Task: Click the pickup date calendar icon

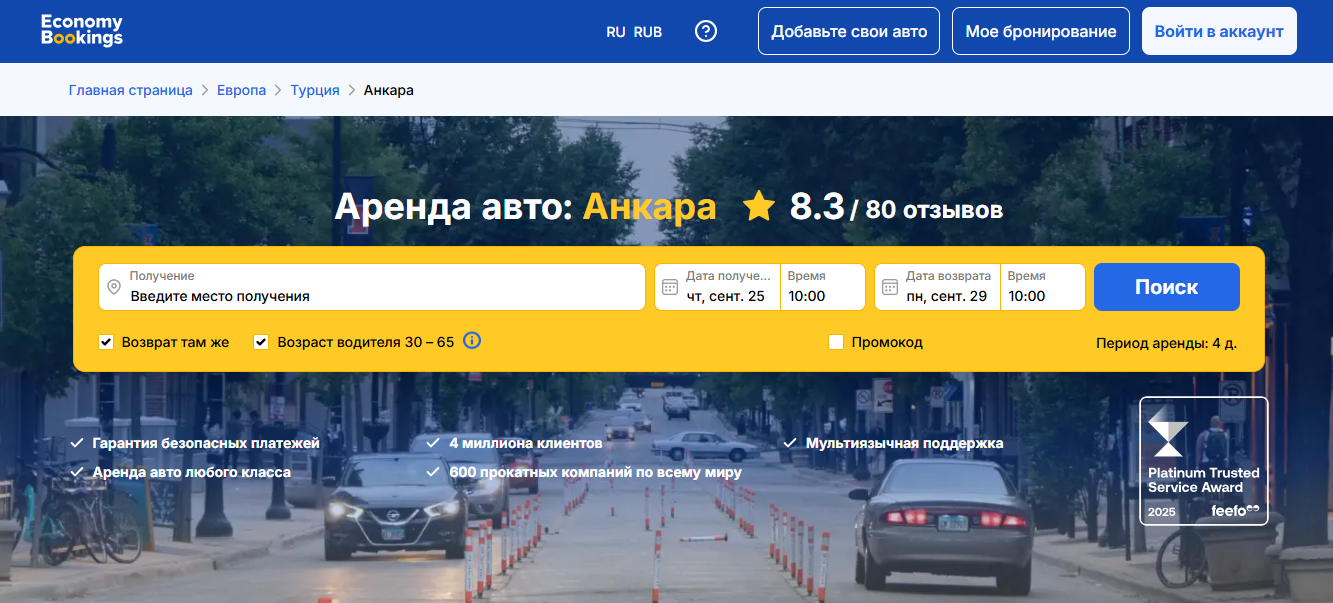Action: 670,288
